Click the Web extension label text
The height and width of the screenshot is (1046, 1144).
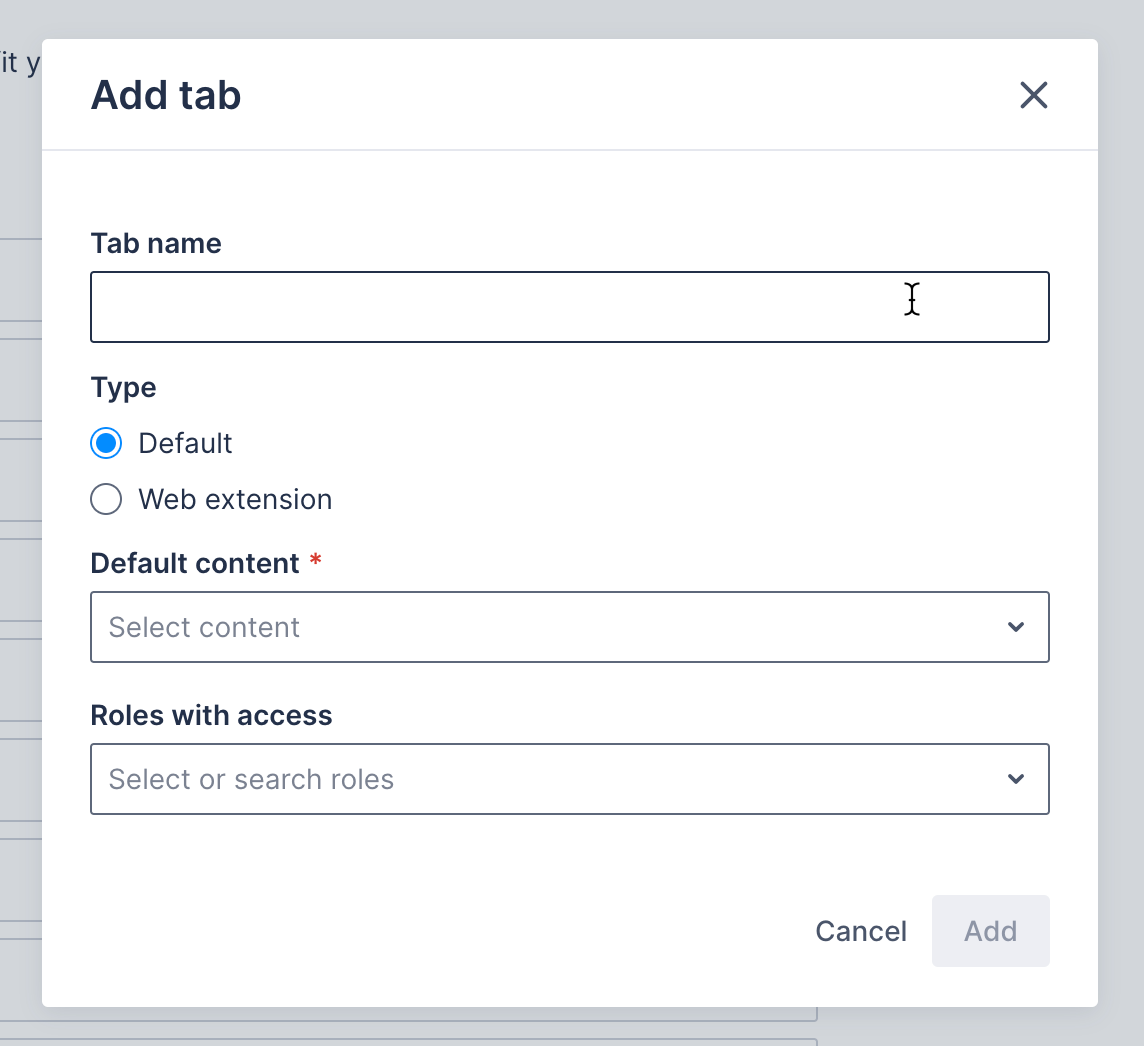pos(235,499)
